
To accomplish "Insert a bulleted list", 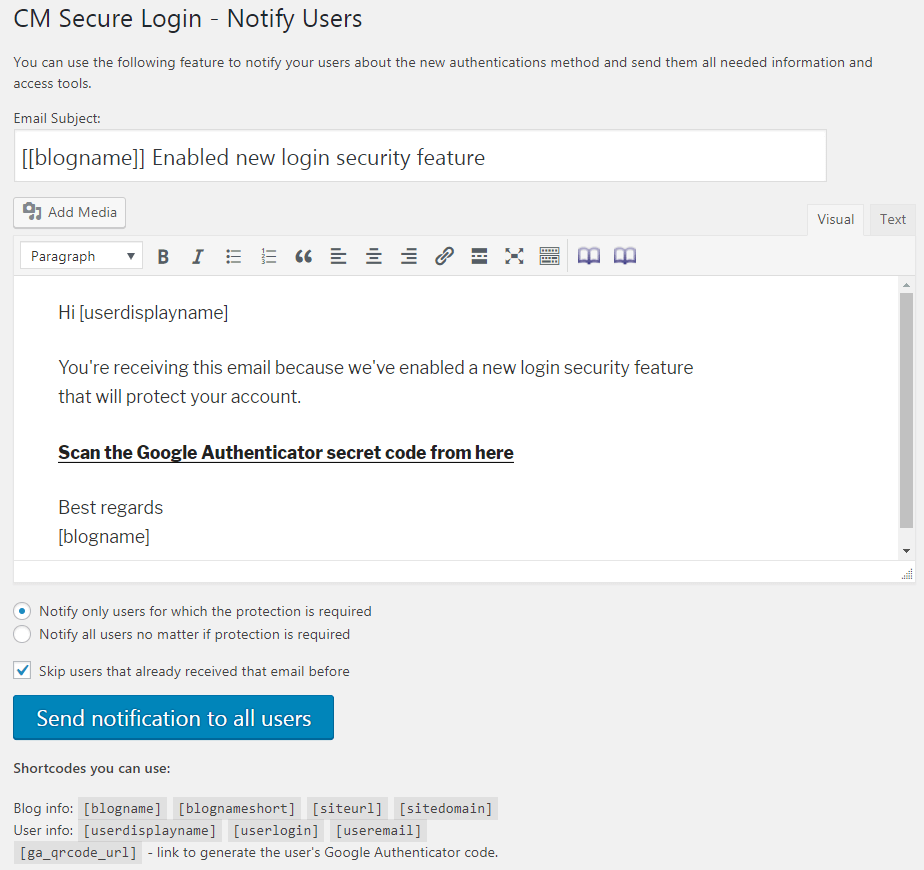I will (233, 257).
